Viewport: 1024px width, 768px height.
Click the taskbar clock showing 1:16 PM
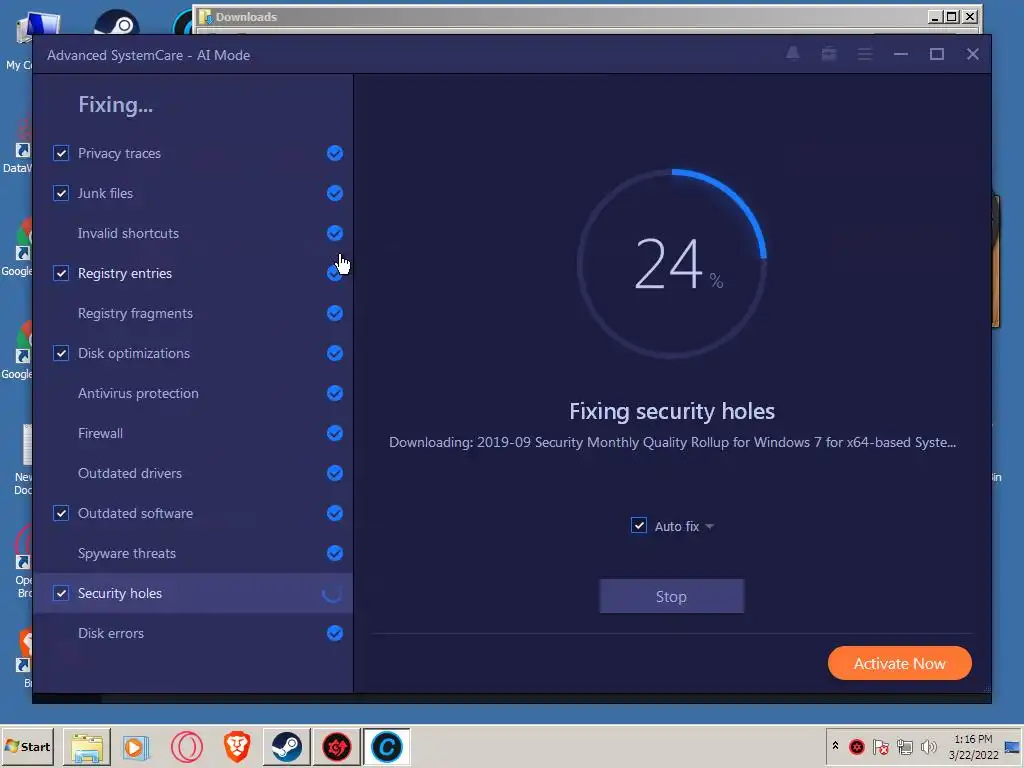click(973, 746)
